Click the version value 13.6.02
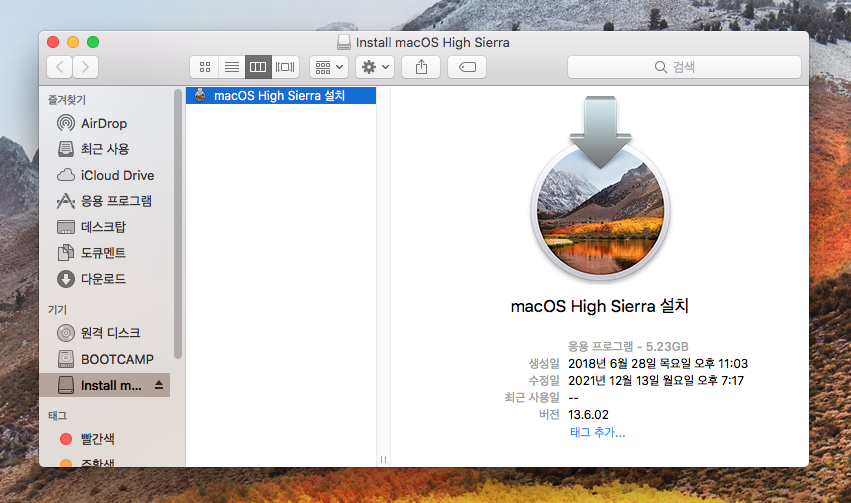The height and width of the screenshot is (503, 851). (588, 415)
